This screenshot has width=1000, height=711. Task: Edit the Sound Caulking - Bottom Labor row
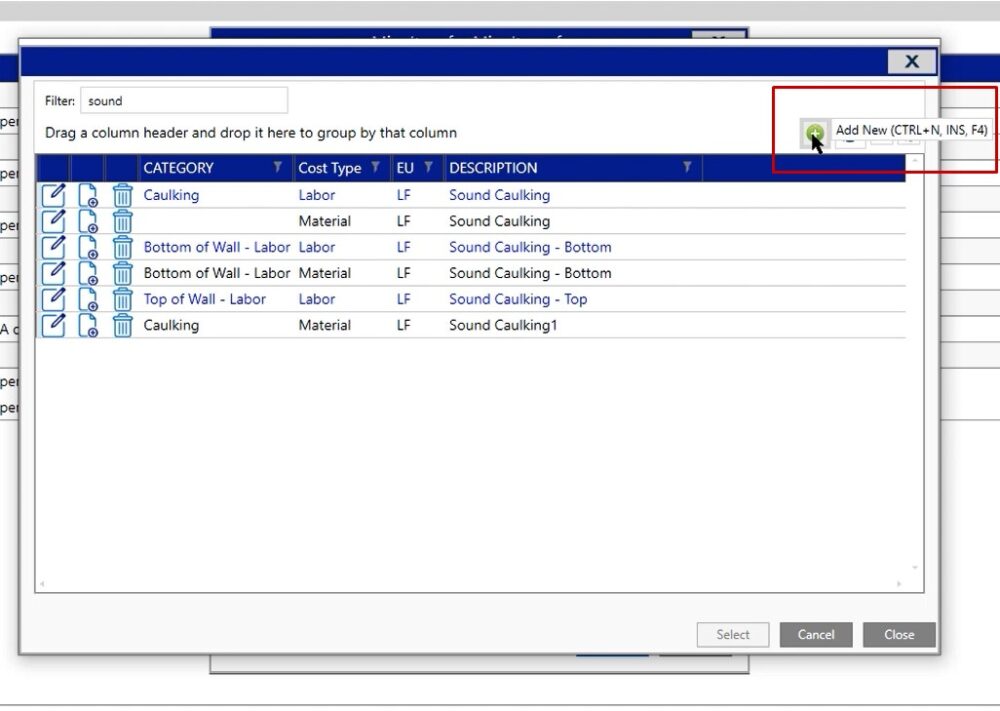click(x=53, y=247)
